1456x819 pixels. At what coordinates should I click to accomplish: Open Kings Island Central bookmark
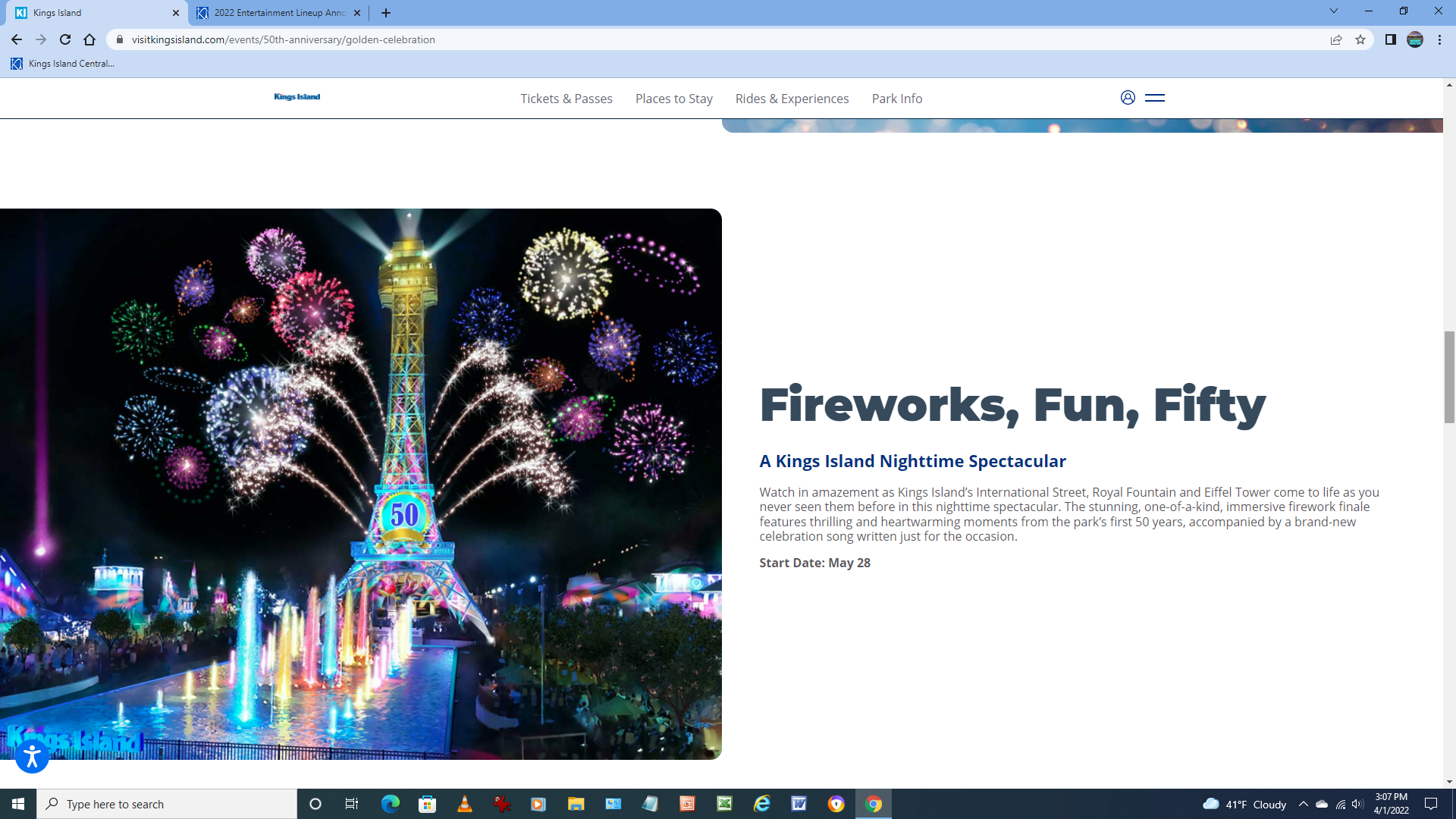tap(63, 64)
